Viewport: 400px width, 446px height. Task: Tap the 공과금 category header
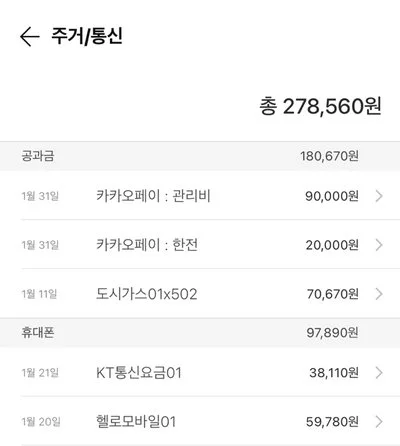point(200,156)
